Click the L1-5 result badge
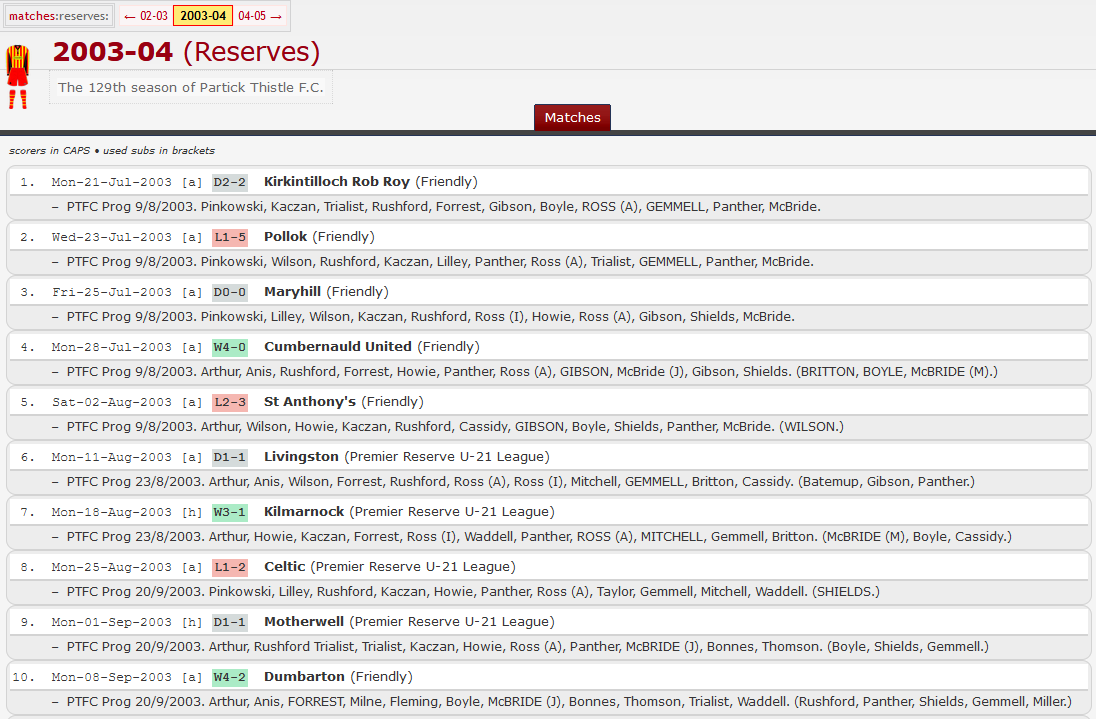The width and height of the screenshot is (1096, 719). [x=230, y=238]
